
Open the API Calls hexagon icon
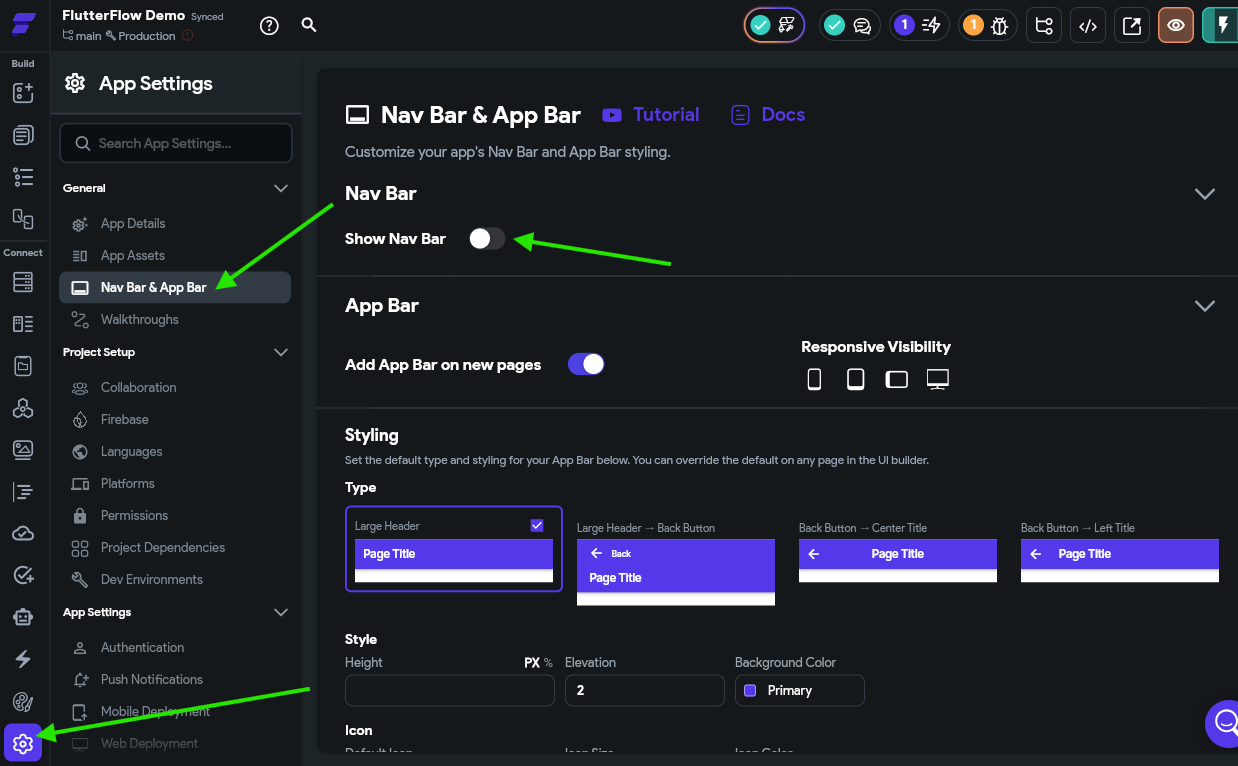(23, 408)
